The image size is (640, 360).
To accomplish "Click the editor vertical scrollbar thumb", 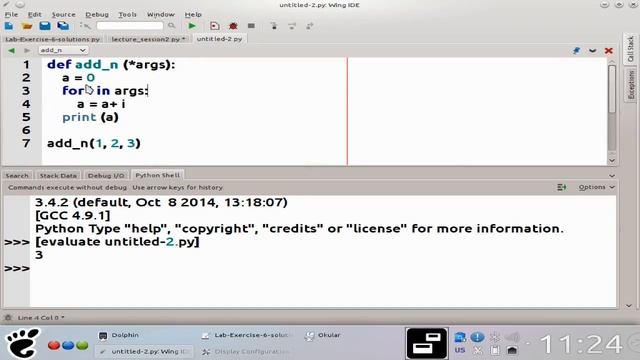I will point(612,88).
